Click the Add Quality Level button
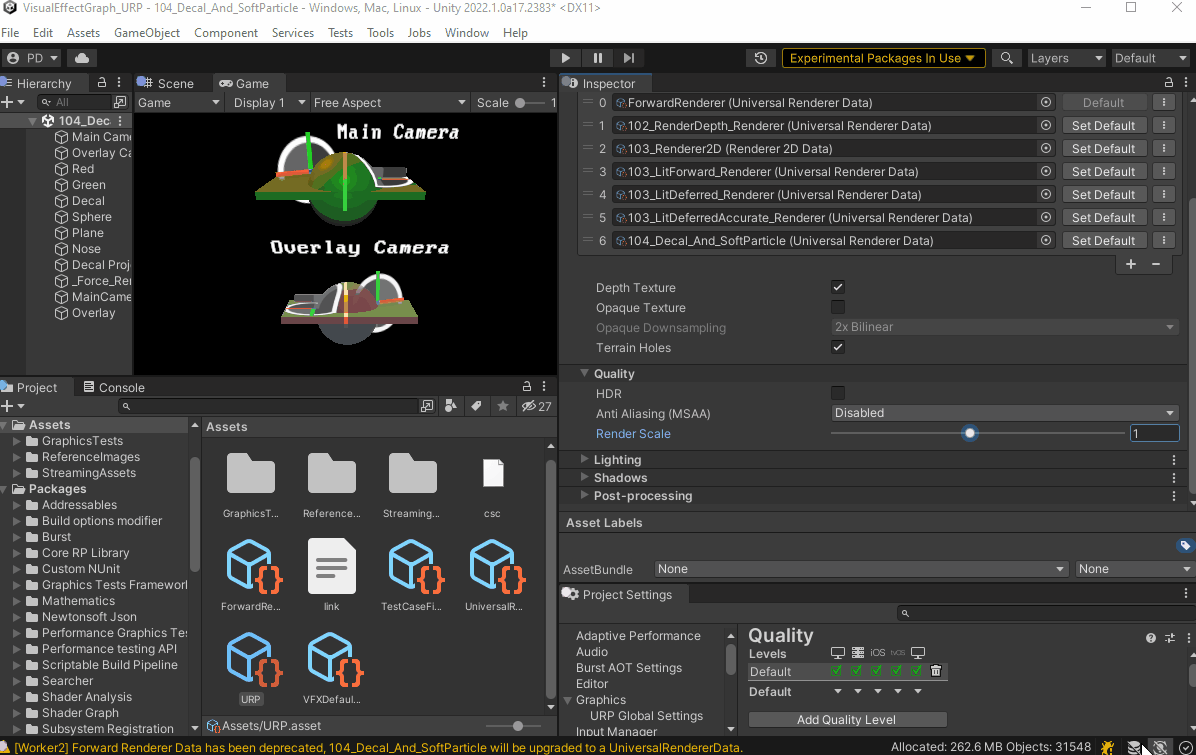Image resolution: width=1196 pixels, height=755 pixels. click(x=847, y=720)
